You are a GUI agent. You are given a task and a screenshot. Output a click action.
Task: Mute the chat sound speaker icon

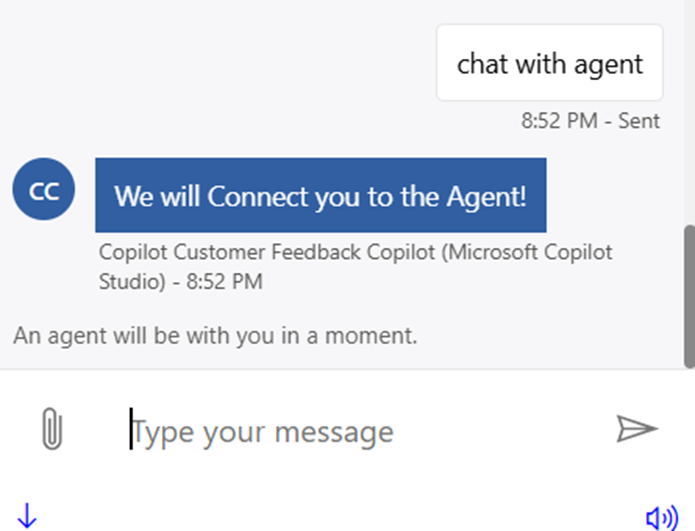click(661, 517)
